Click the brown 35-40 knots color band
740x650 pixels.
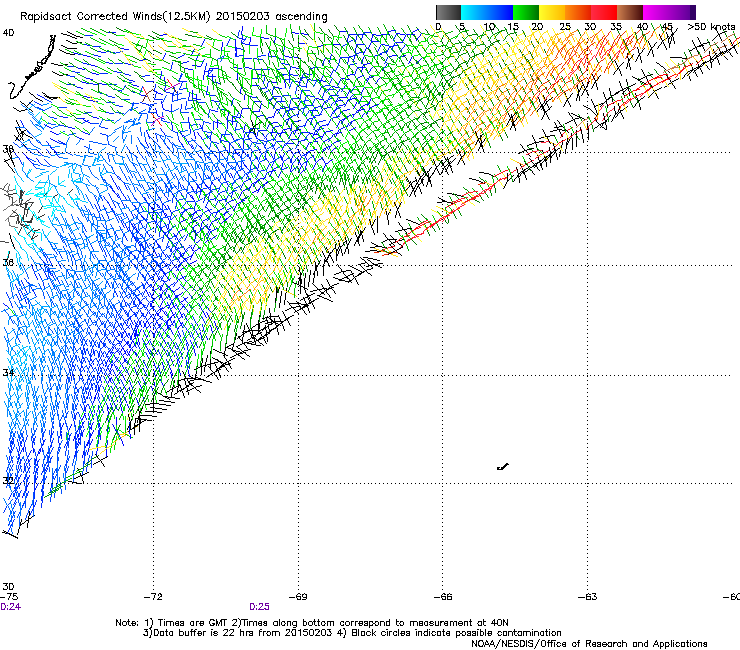click(x=630, y=12)
